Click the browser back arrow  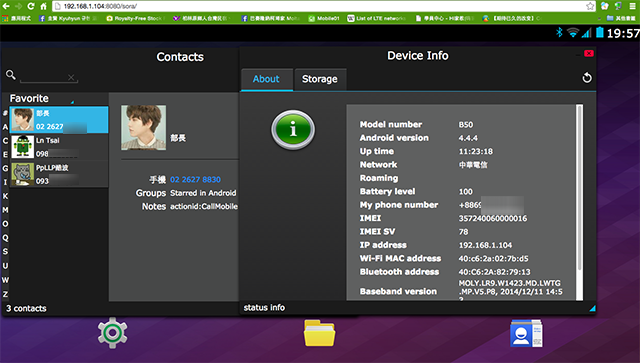coord(6,6)
